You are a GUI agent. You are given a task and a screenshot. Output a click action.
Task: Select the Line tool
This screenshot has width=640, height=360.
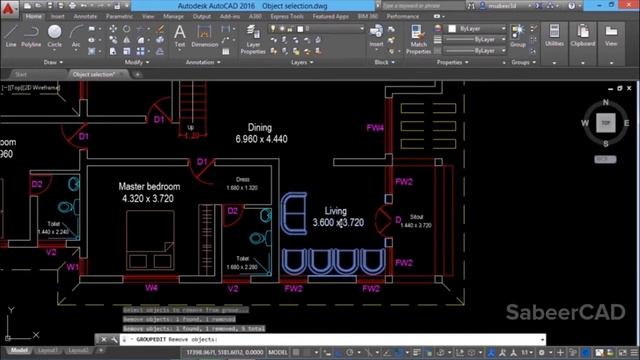click(x=11, y=36)
